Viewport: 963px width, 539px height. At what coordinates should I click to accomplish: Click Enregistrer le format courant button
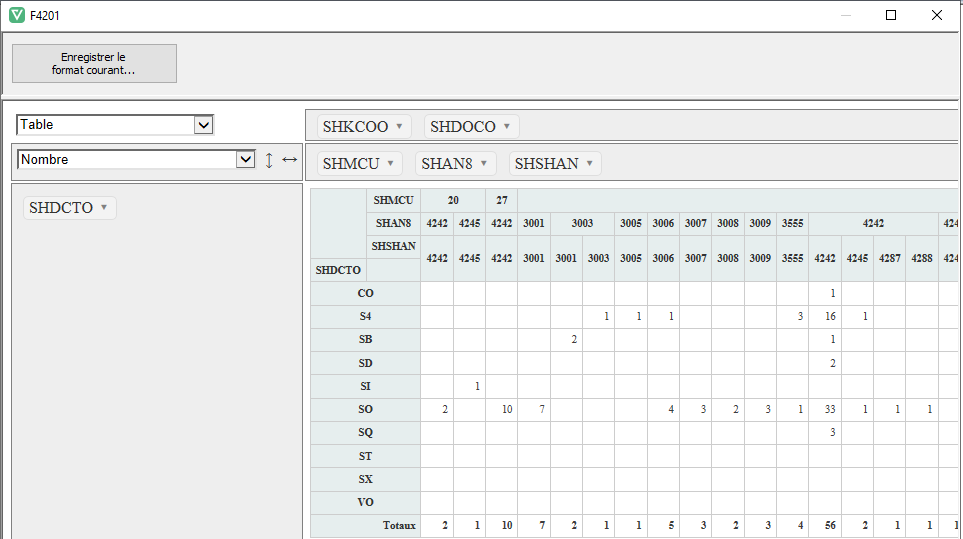(94, 63)
